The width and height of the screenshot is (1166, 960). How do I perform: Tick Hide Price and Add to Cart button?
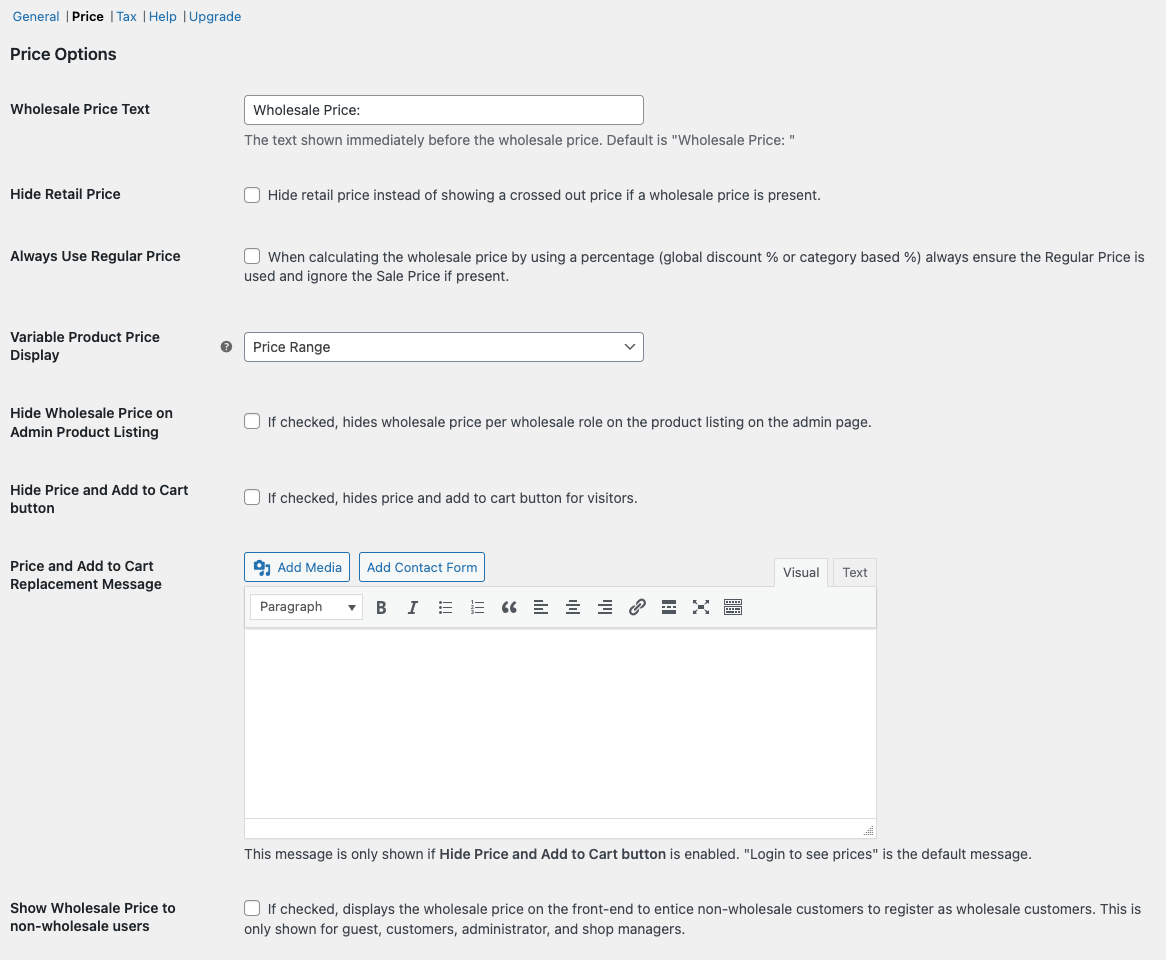(x=252, y=498)
